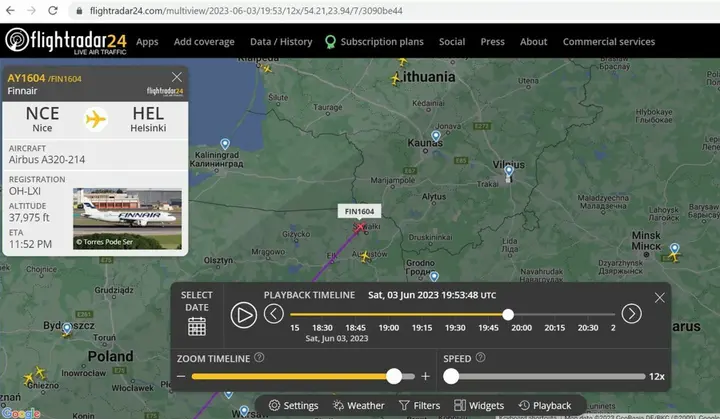Click the padlock site info icon
The image size is (720, 419).
79,11
